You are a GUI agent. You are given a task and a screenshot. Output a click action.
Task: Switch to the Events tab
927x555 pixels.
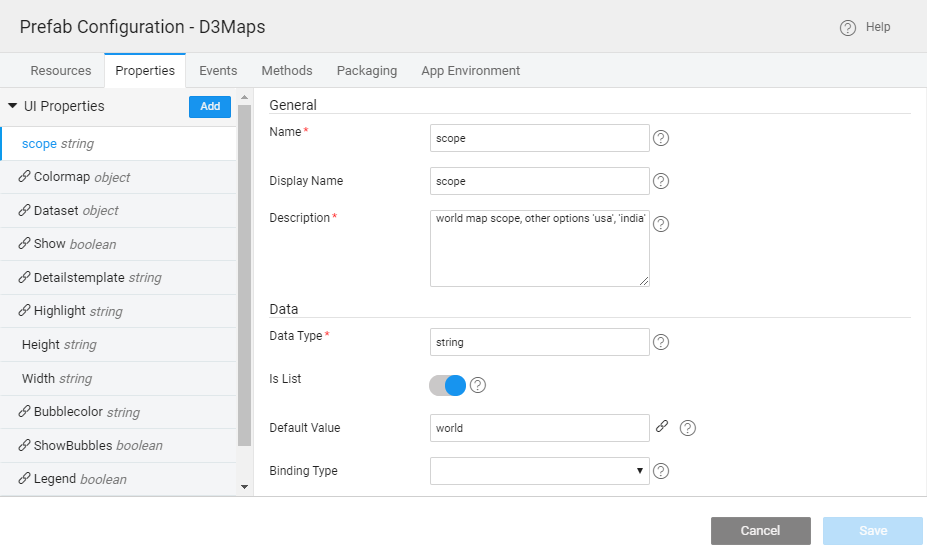218,71
